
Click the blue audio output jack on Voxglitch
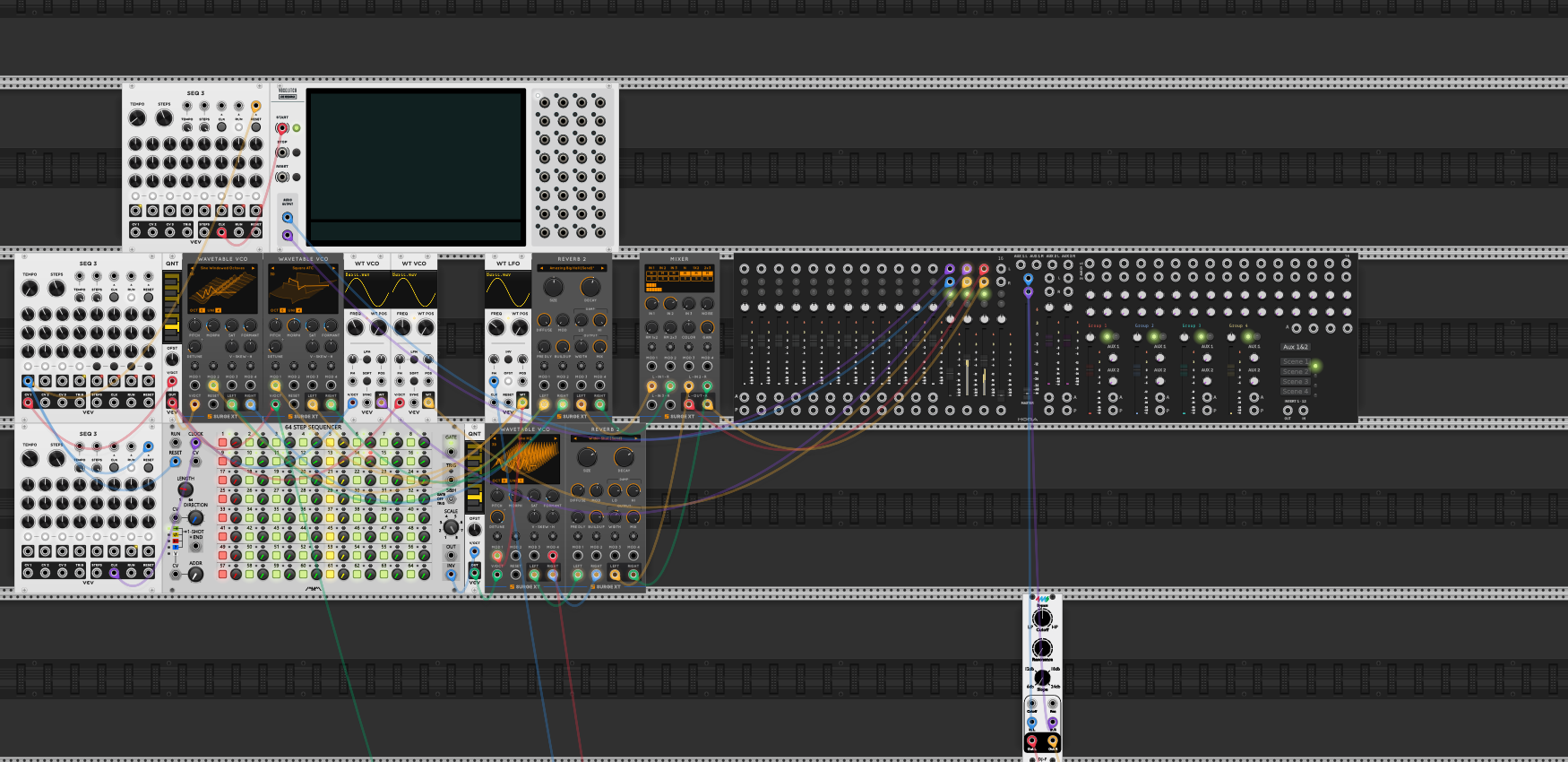coord(288,218)
